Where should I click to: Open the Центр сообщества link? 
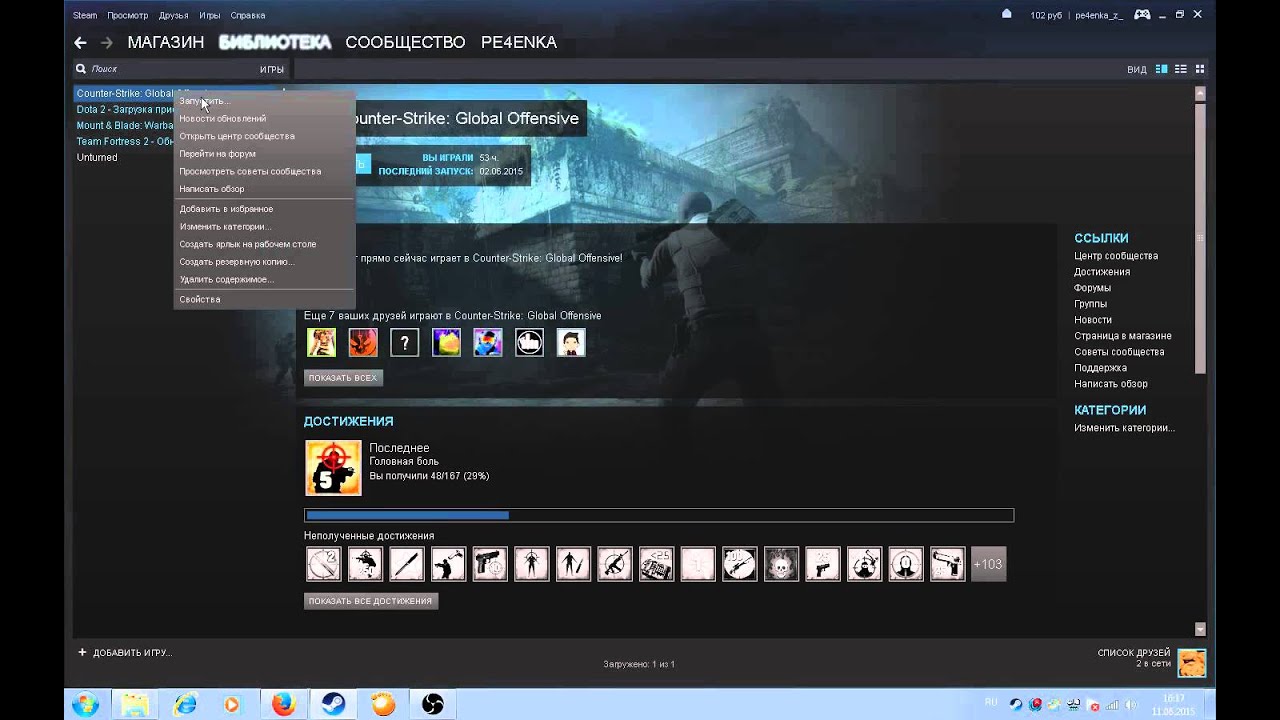click(x=1116, y=256)
